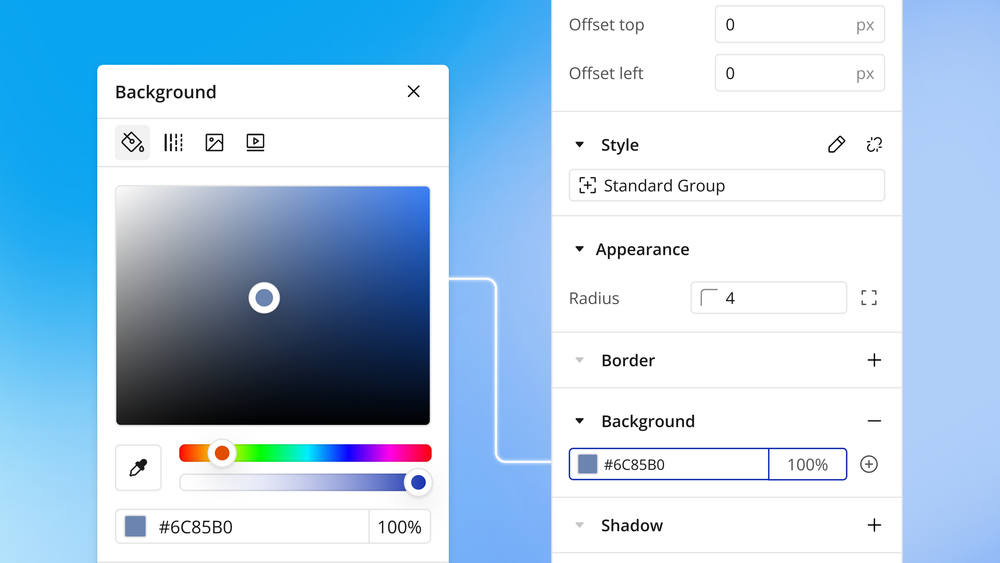Add another background layer with circled plus

pyautogui.click(x=869, y=464)
